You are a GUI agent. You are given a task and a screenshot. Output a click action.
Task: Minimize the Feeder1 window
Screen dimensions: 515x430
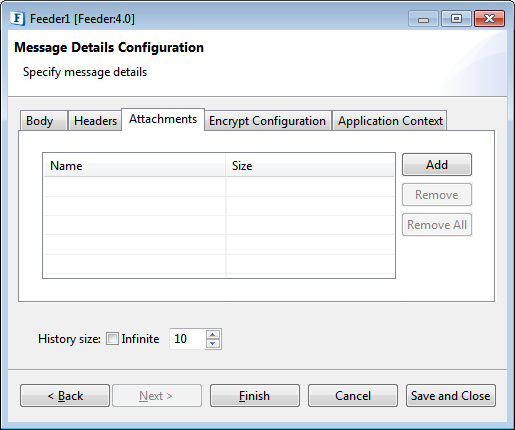click(x=423, y=19)
